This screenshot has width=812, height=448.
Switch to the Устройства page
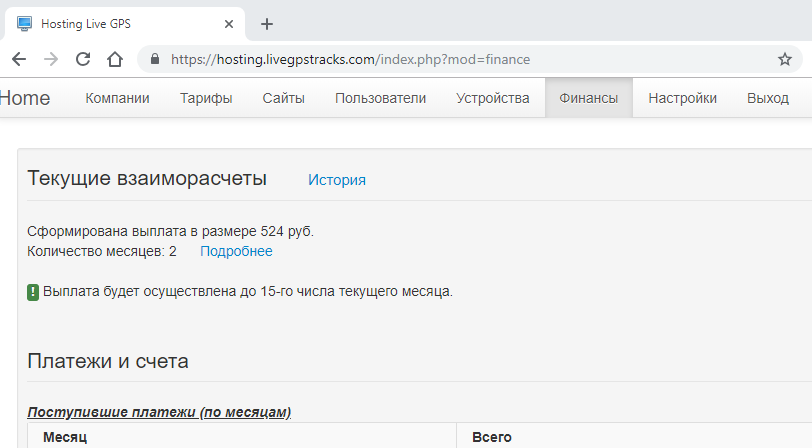(492, 98)
